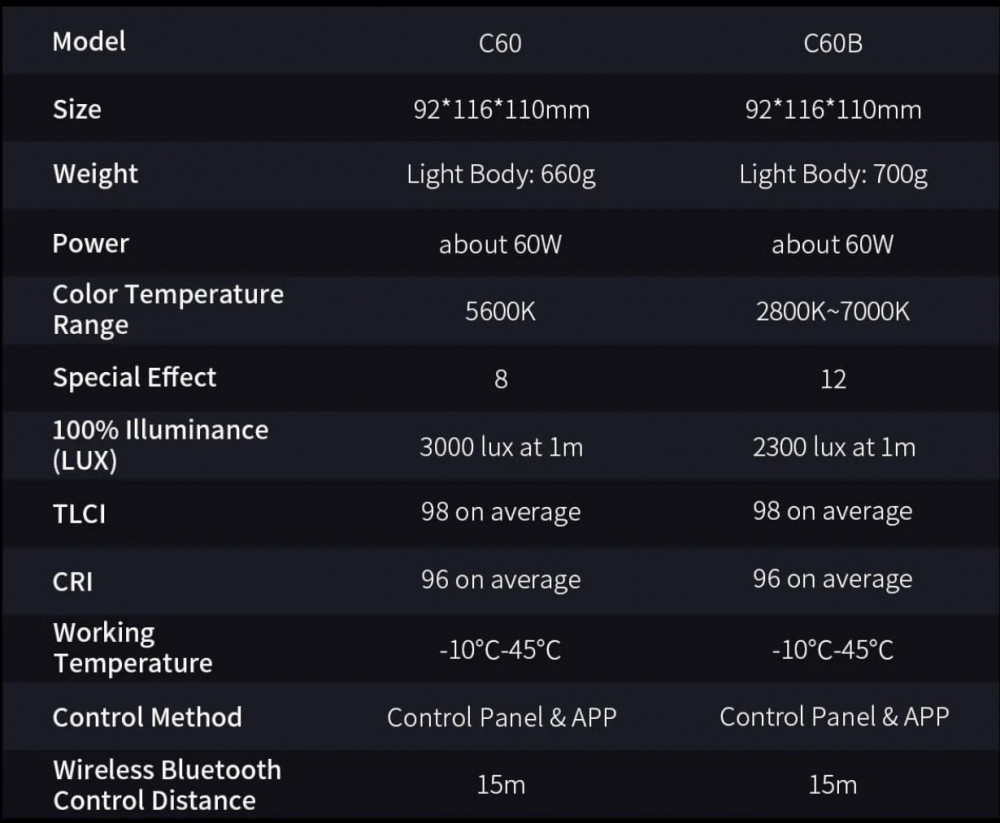The width and height of the screenshot is (1000, 823).
Task: Click the C60 -10°C-45°C temperature cell
Action: (x=500, y=651)
